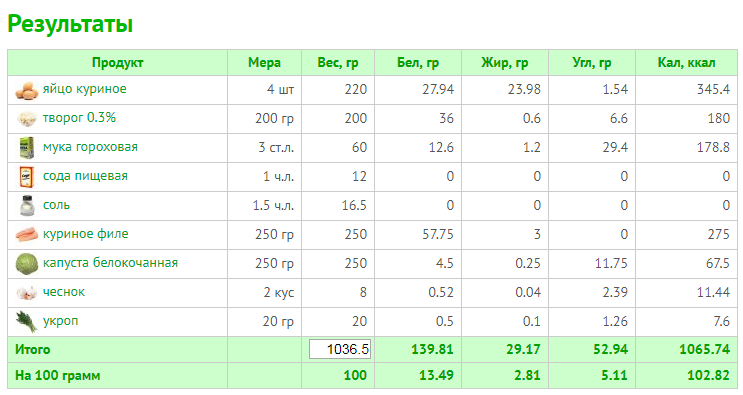Open the яйцо куриное product link
This screenshot has width=743, height=395.
point(84,89)
